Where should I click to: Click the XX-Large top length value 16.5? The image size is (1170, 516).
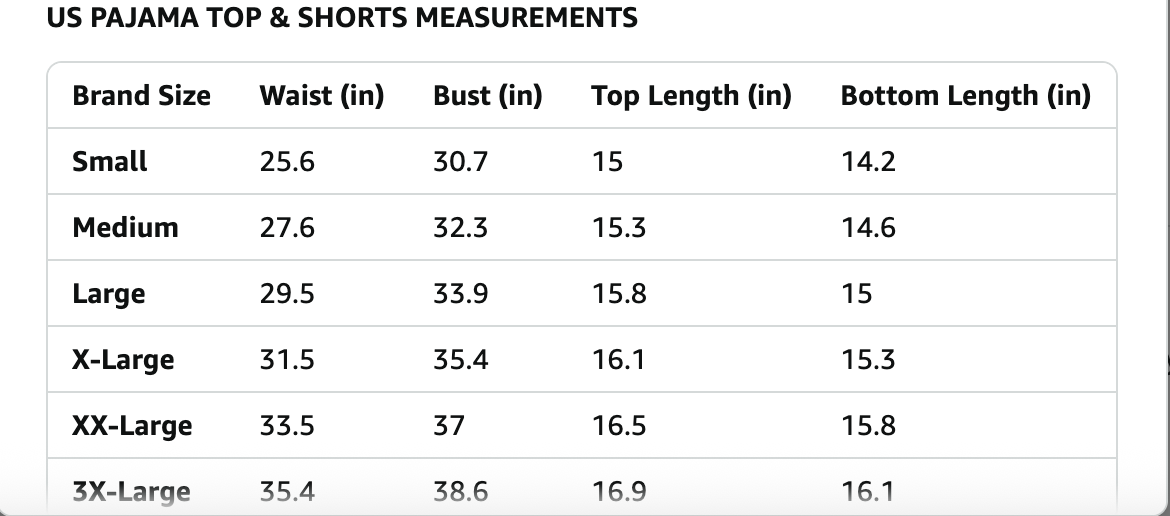click(618, 426)
